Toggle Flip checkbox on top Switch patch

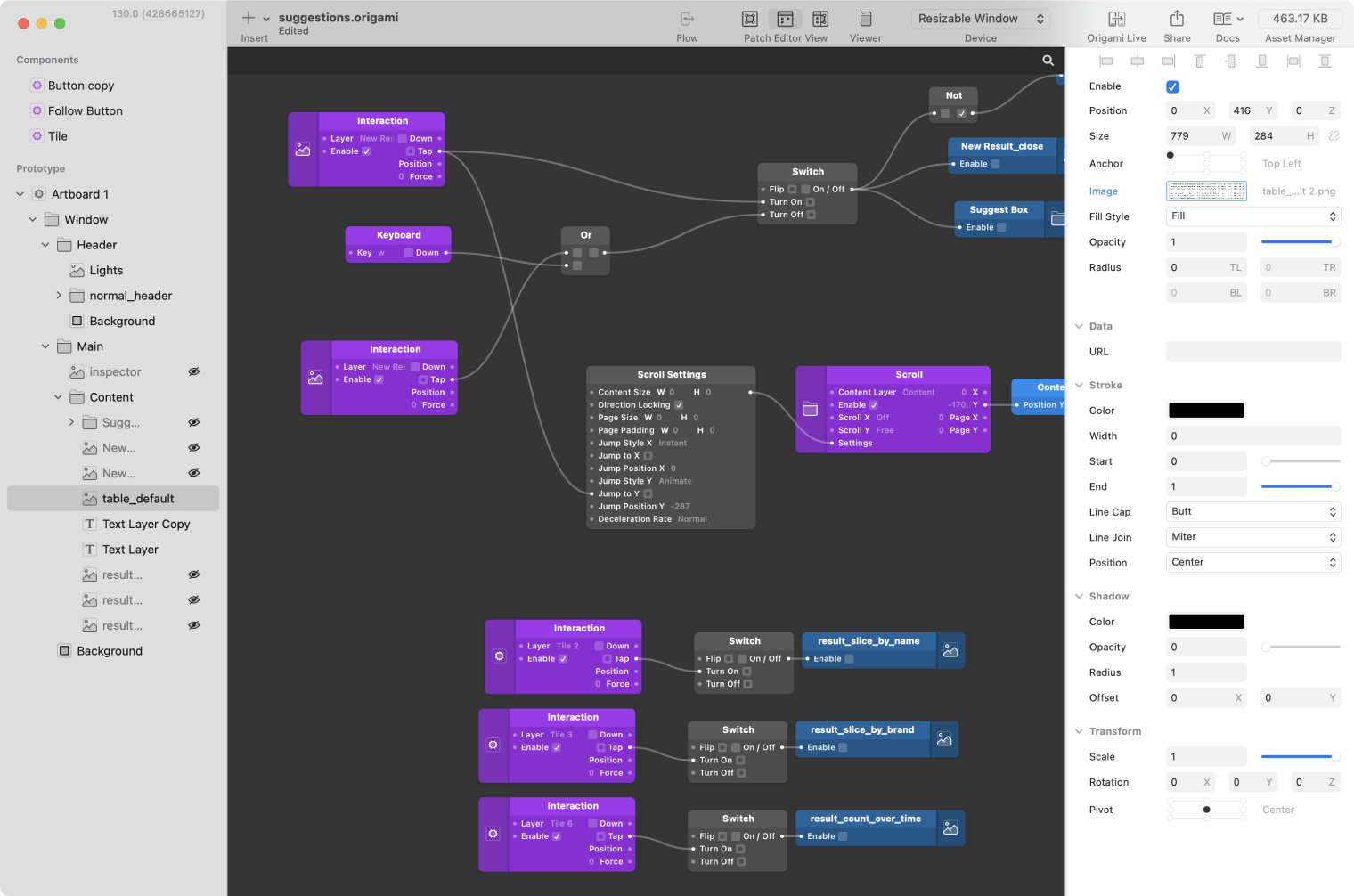(792, 189)
